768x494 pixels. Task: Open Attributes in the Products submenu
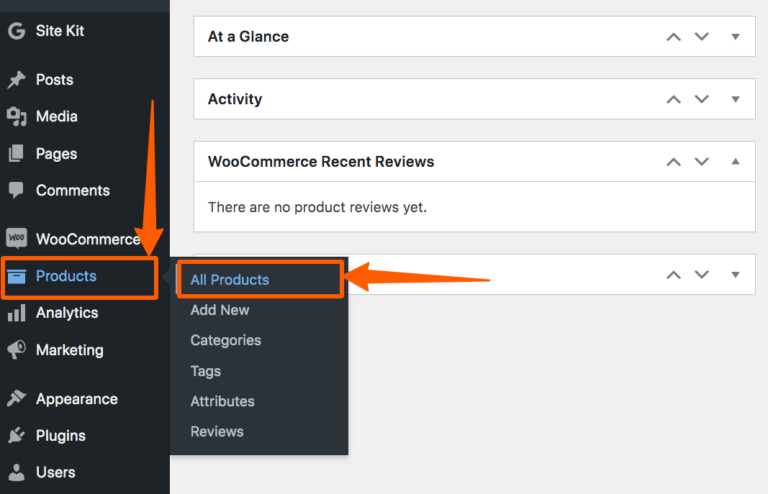pyautogui.click(x=223, y=401)
